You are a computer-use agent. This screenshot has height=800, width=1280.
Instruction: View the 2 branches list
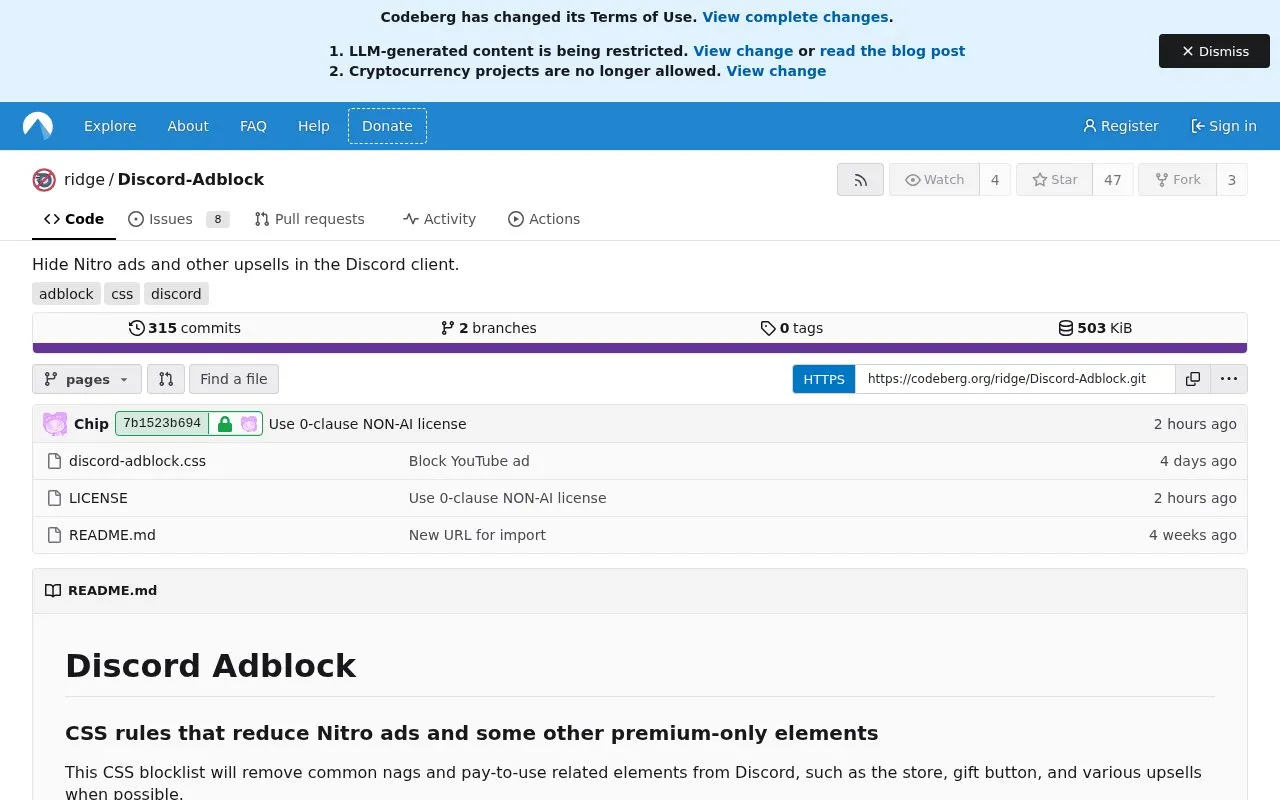(x=488, y=328)
